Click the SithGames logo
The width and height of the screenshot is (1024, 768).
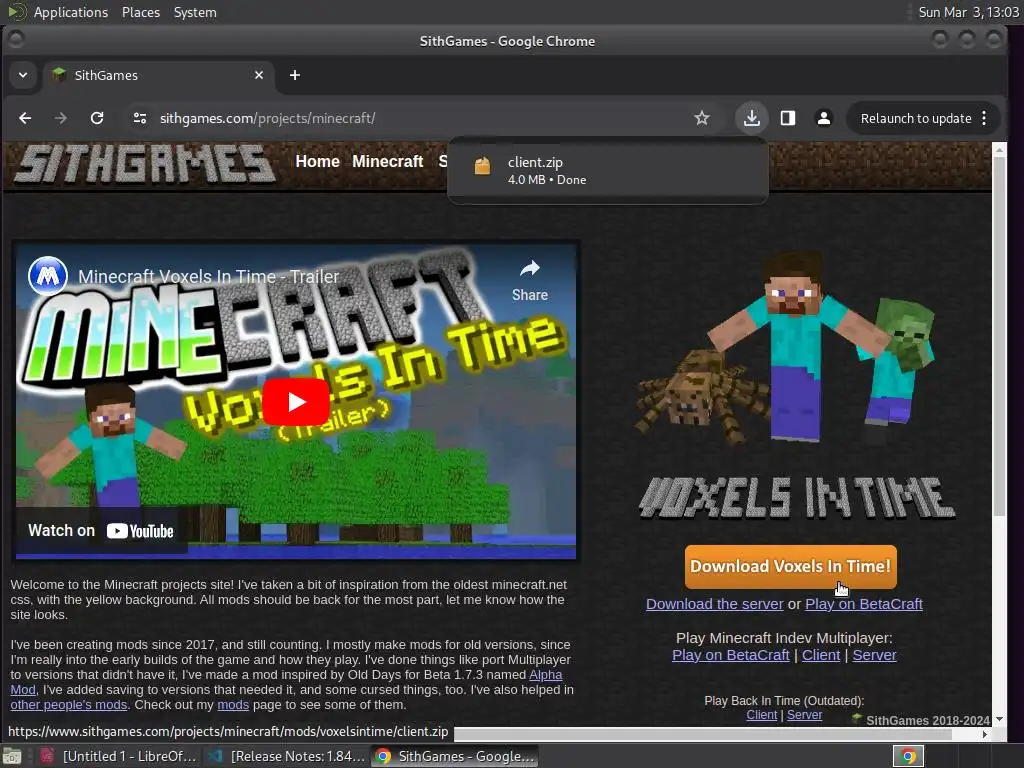[x=144, y=163]
